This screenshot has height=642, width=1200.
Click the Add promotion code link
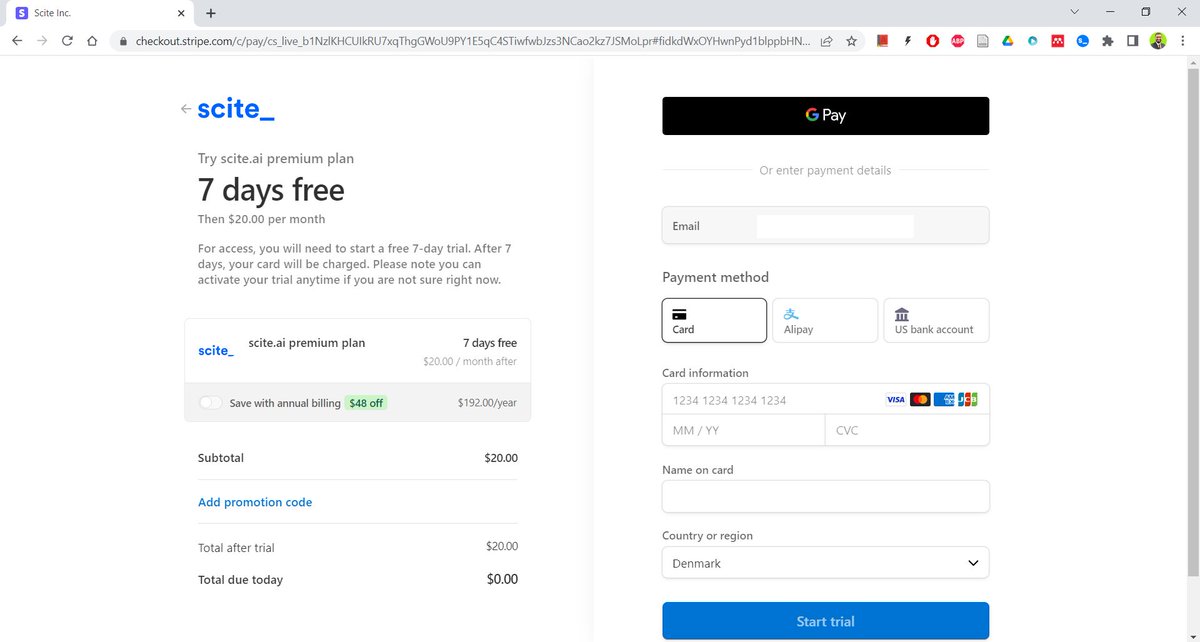tap(255, 502)
